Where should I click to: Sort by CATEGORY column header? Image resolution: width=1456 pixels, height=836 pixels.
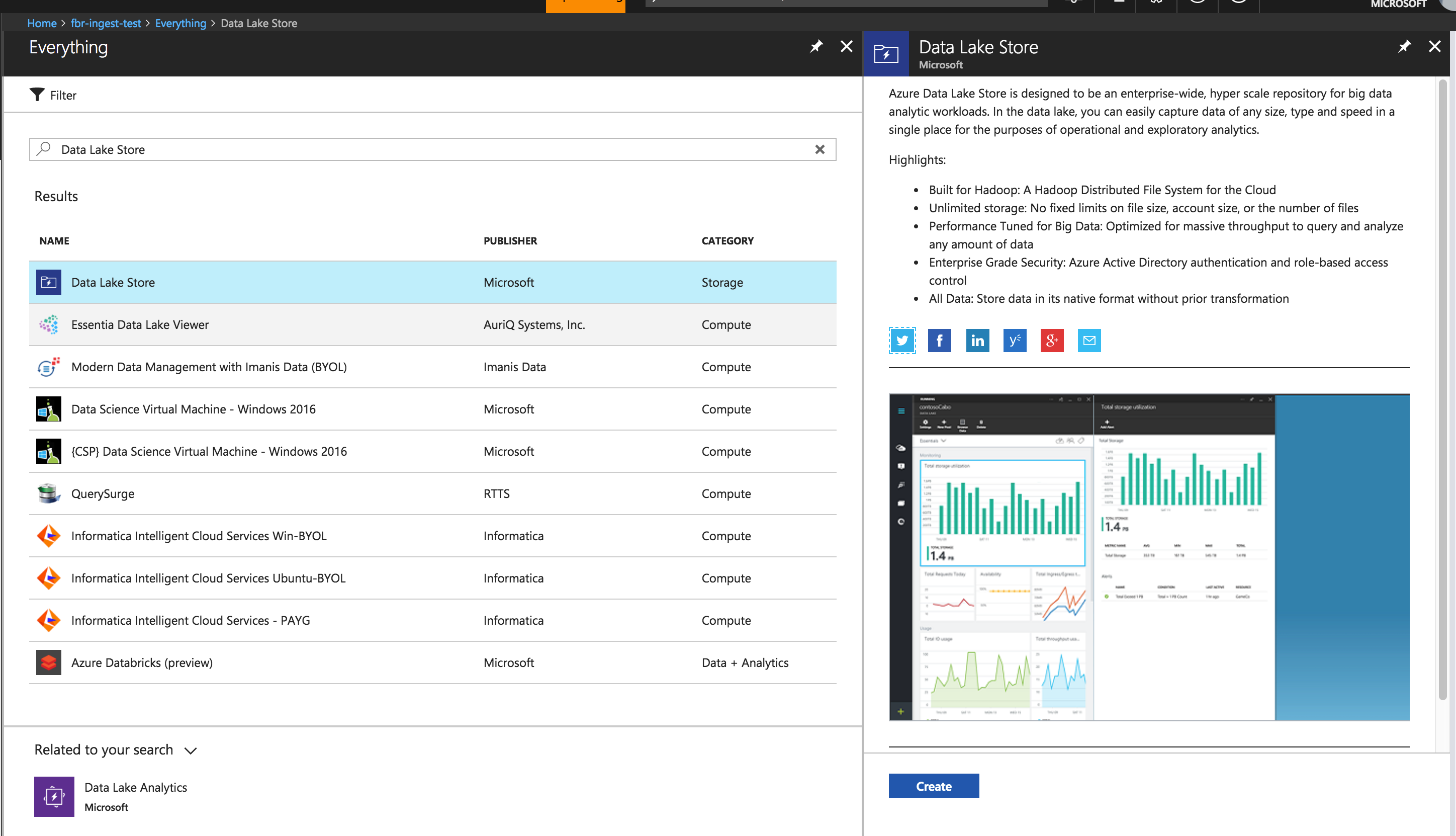pos(727,240)
